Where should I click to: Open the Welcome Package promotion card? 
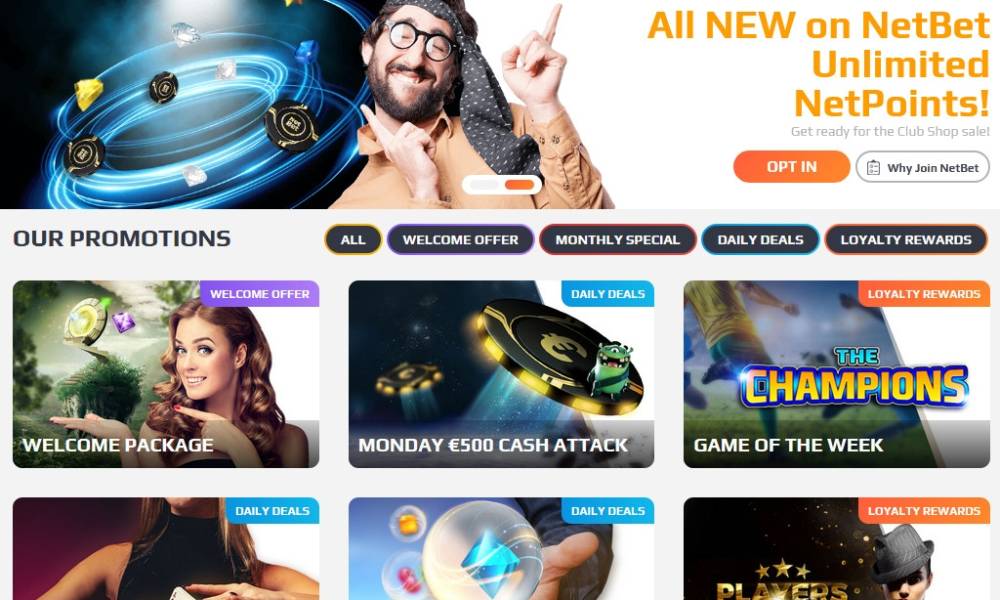(x=166, y=374)
